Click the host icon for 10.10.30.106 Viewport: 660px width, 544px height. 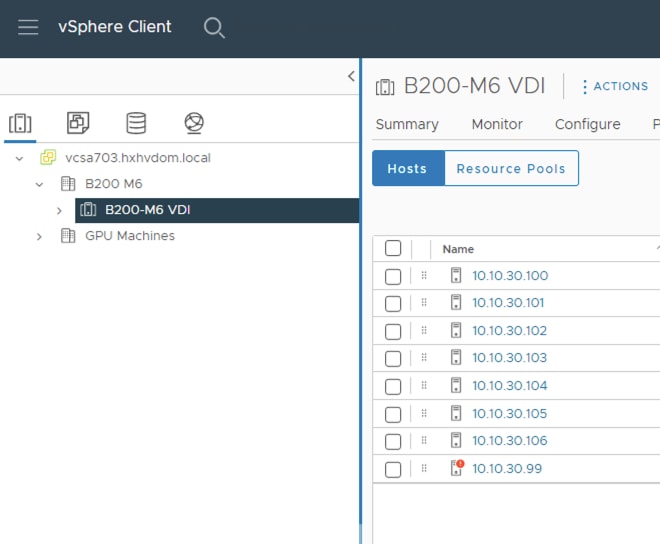(x=456, y=440)
